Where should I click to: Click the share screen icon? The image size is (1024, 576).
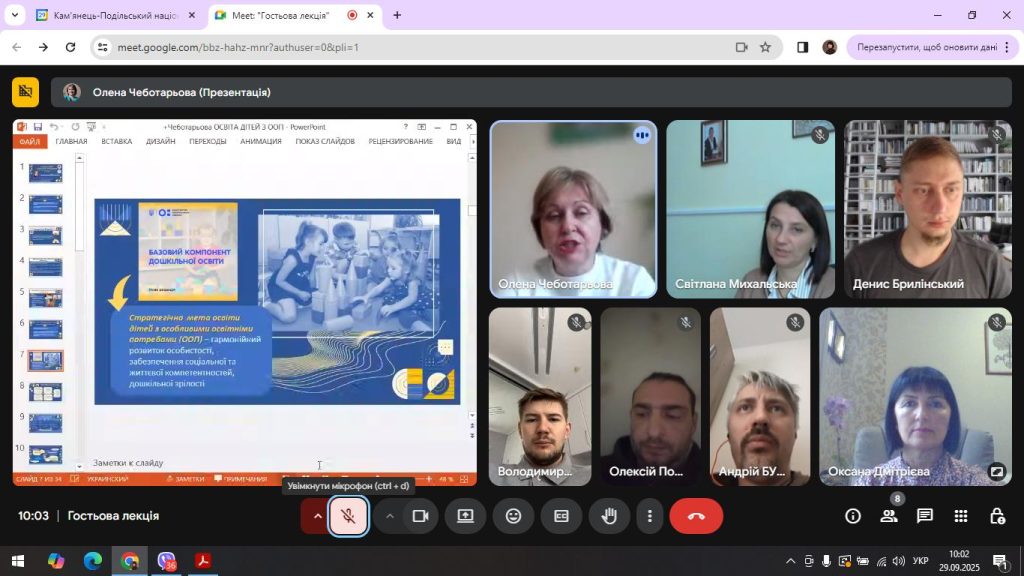[x=465, y=516]
